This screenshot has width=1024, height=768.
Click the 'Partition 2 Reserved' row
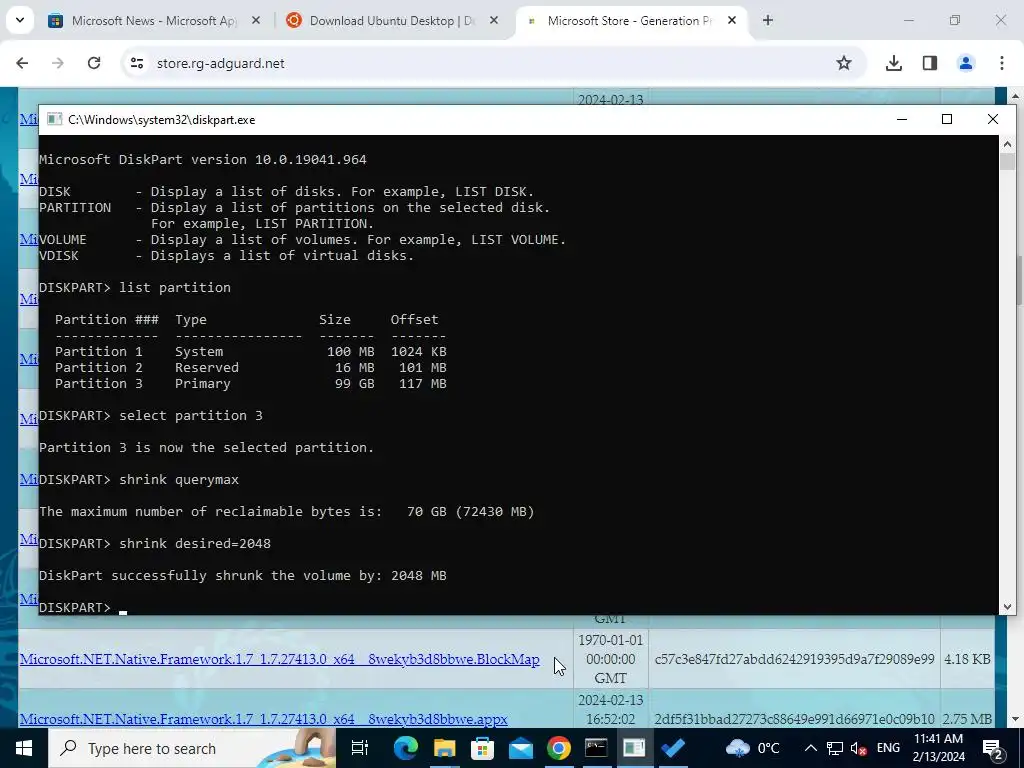tap(251, 368)
